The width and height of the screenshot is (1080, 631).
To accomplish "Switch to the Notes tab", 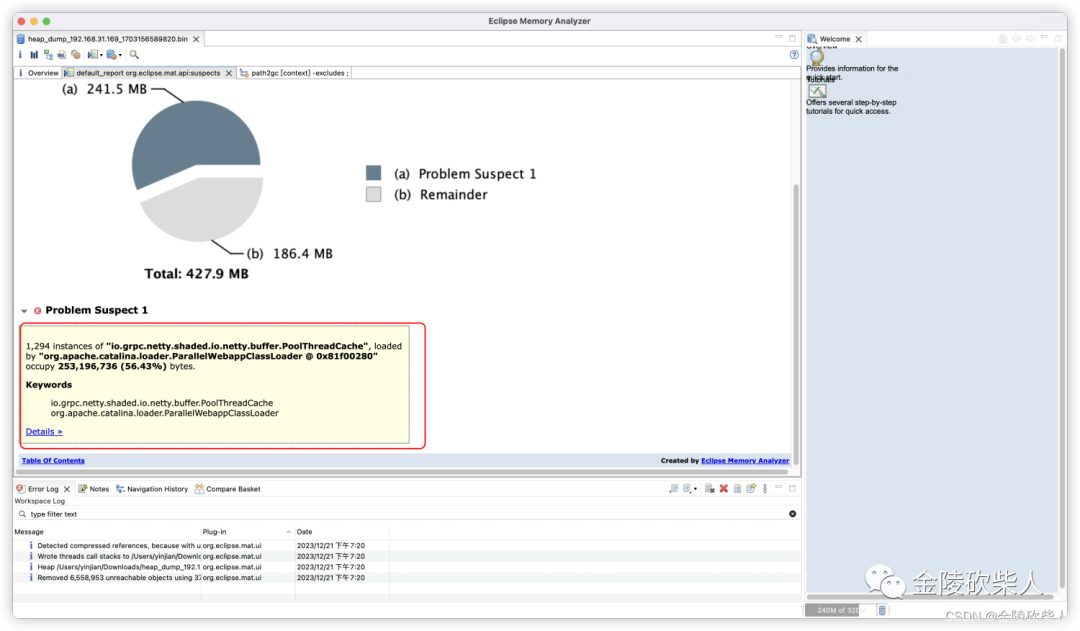I will (x=94, y=489).
